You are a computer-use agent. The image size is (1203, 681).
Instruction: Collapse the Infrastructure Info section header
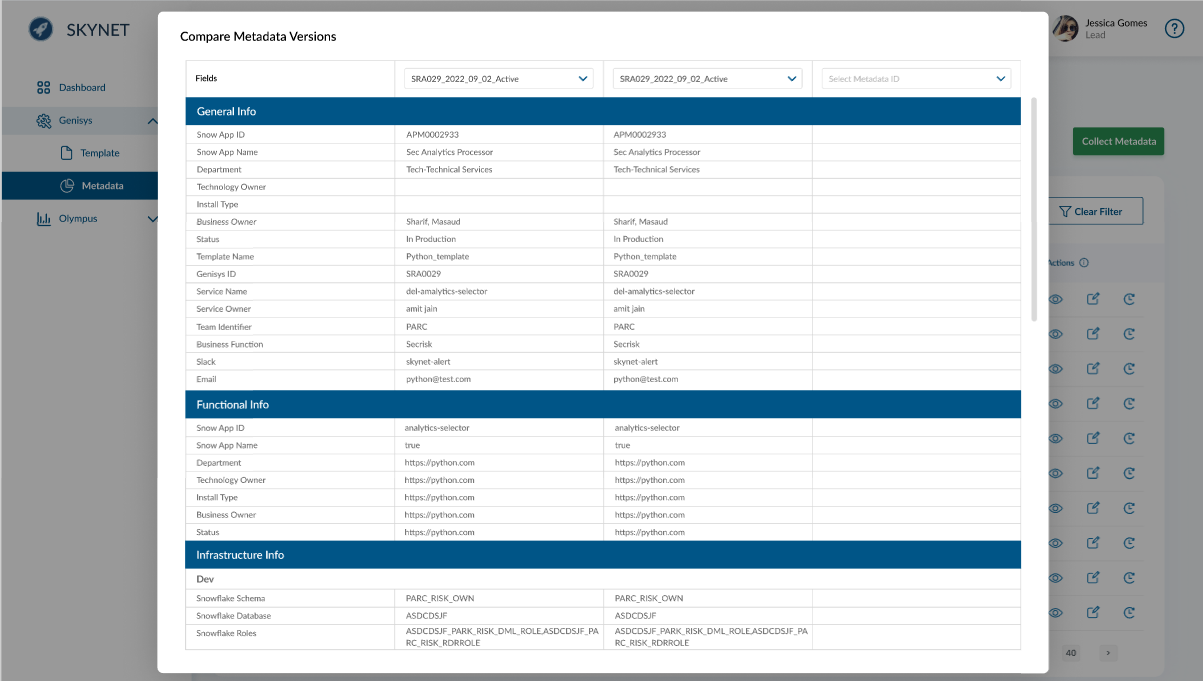603,554
